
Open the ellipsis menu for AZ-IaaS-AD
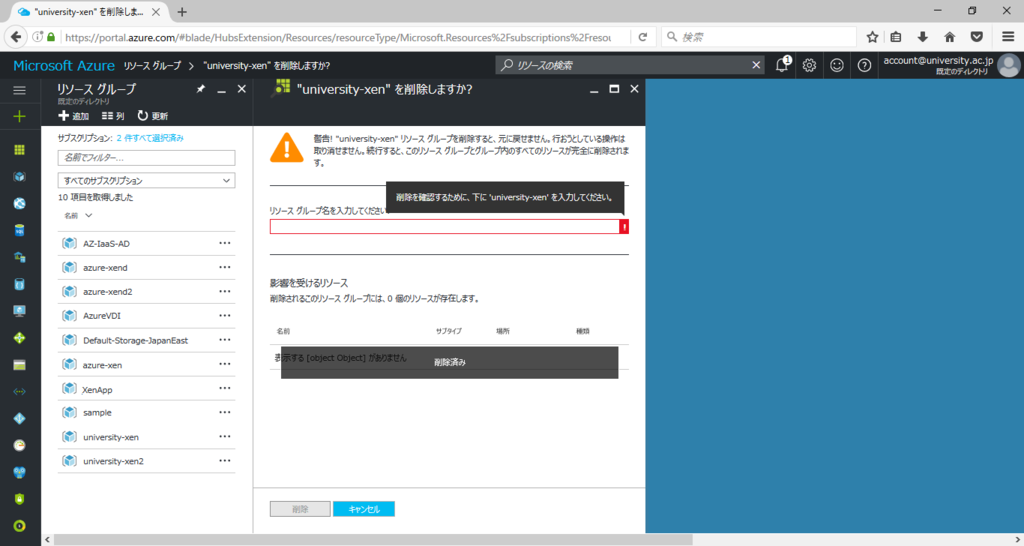225,243
